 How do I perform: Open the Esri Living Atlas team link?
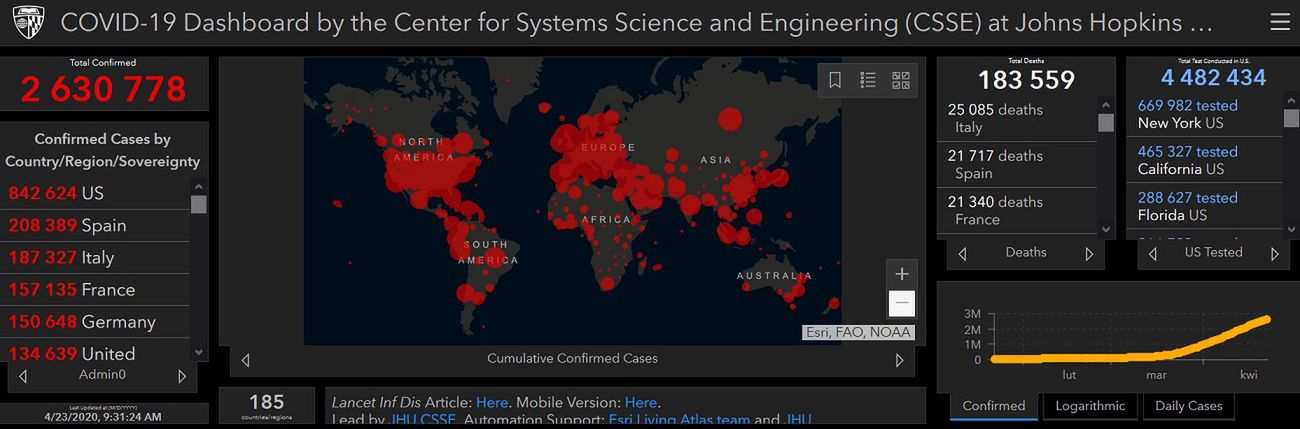point(679,421)
